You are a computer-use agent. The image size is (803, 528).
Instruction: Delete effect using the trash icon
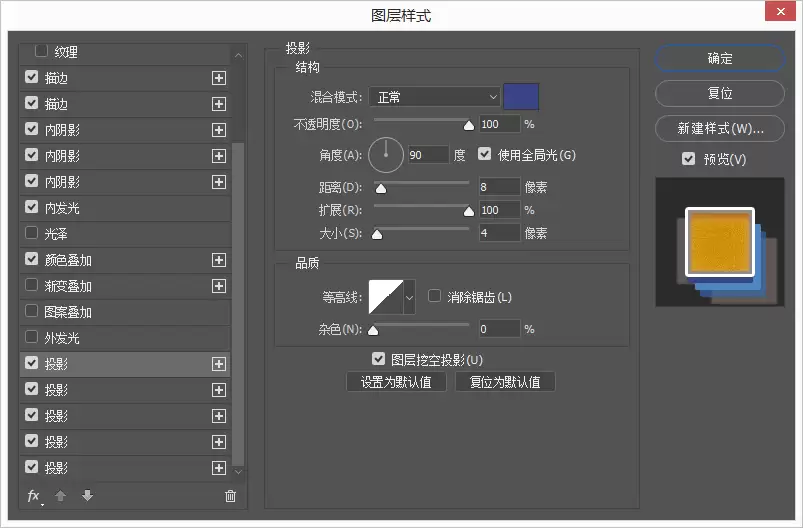[230, 496]
